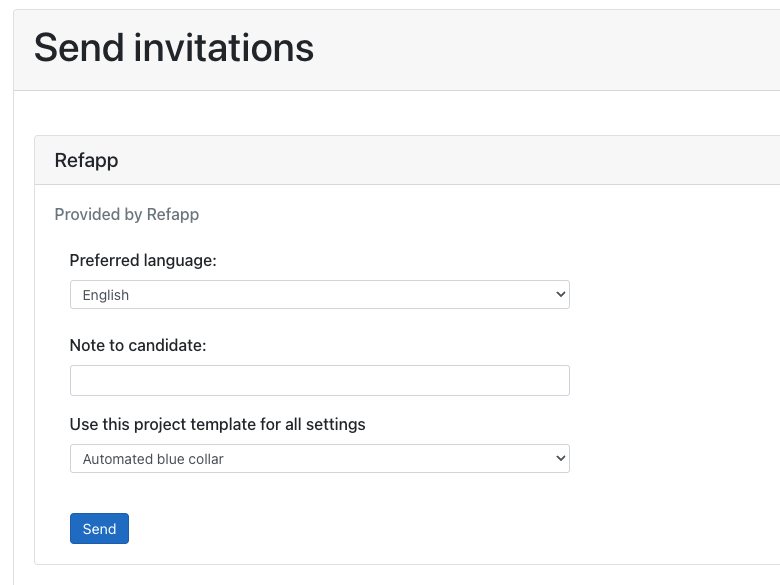This screenshot has width=780, height=585.
Task: Focus the Note to candidate input field
Action: click(319, 381)
